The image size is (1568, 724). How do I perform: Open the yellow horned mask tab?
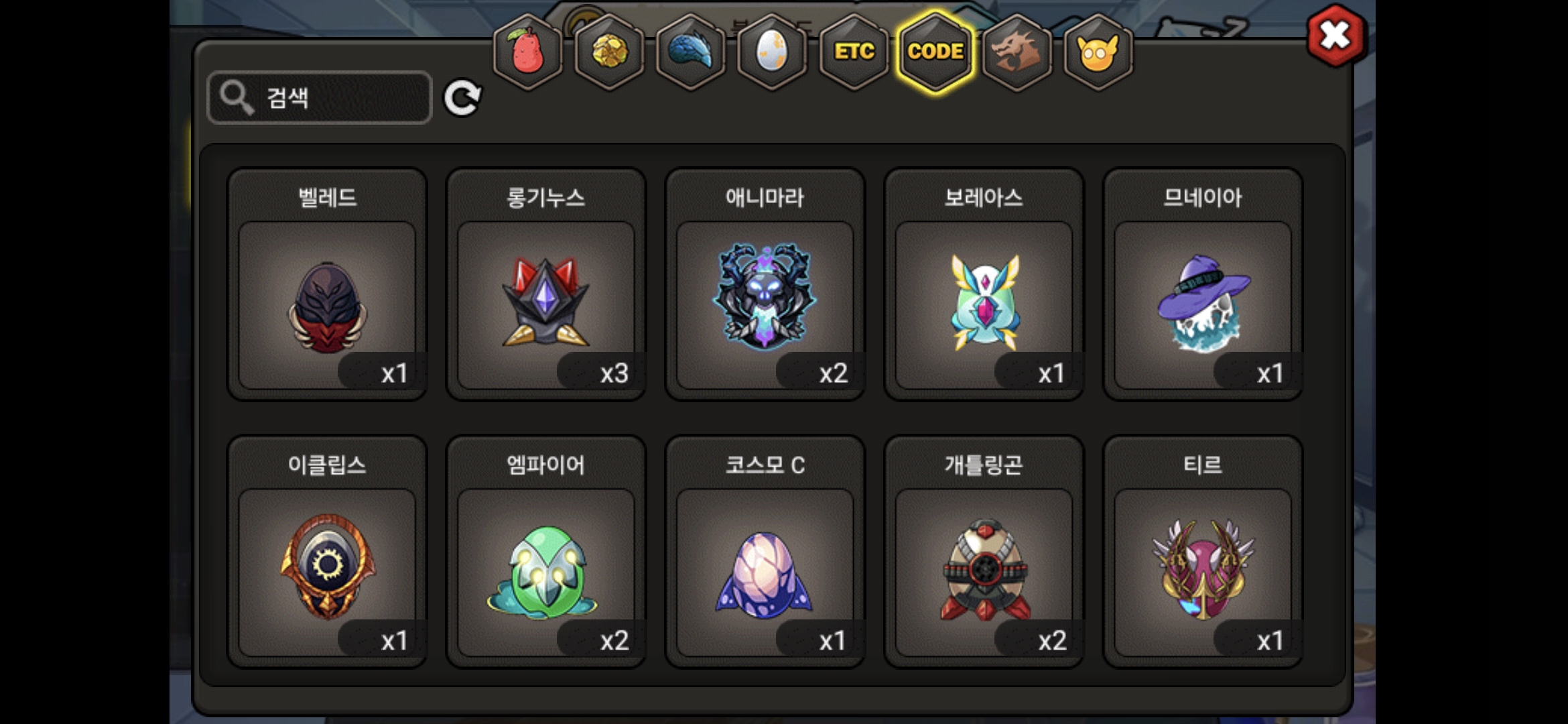tap(1098, 52)
